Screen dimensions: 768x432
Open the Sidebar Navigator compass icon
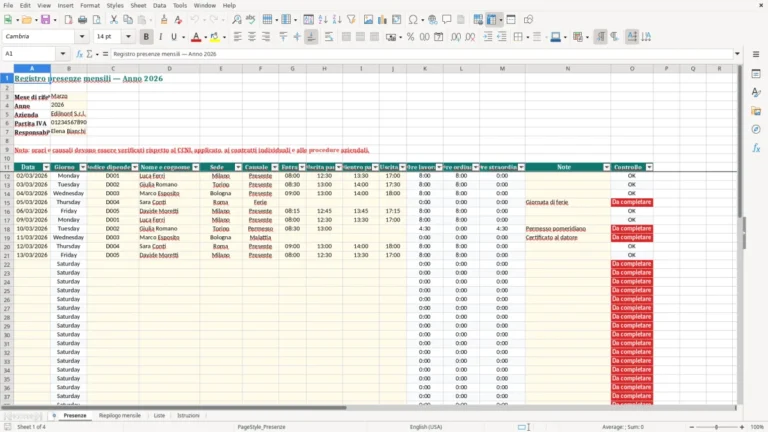(756, 129)
